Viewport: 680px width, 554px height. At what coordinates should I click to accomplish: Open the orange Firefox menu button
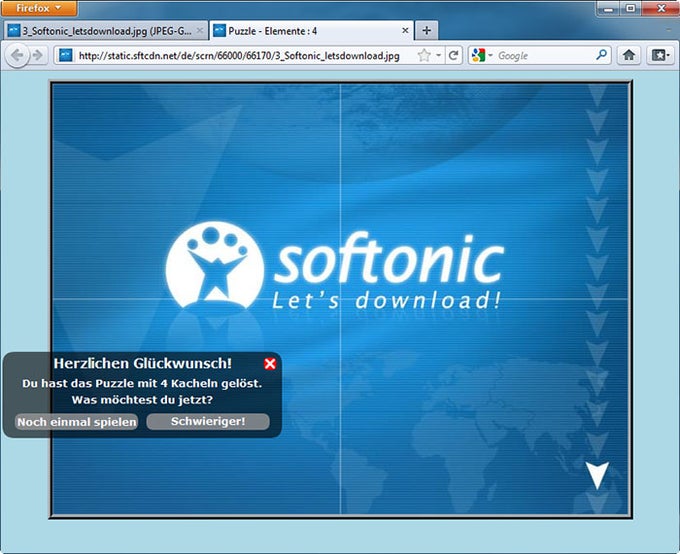pyautogui.click(x=39, y=8)
